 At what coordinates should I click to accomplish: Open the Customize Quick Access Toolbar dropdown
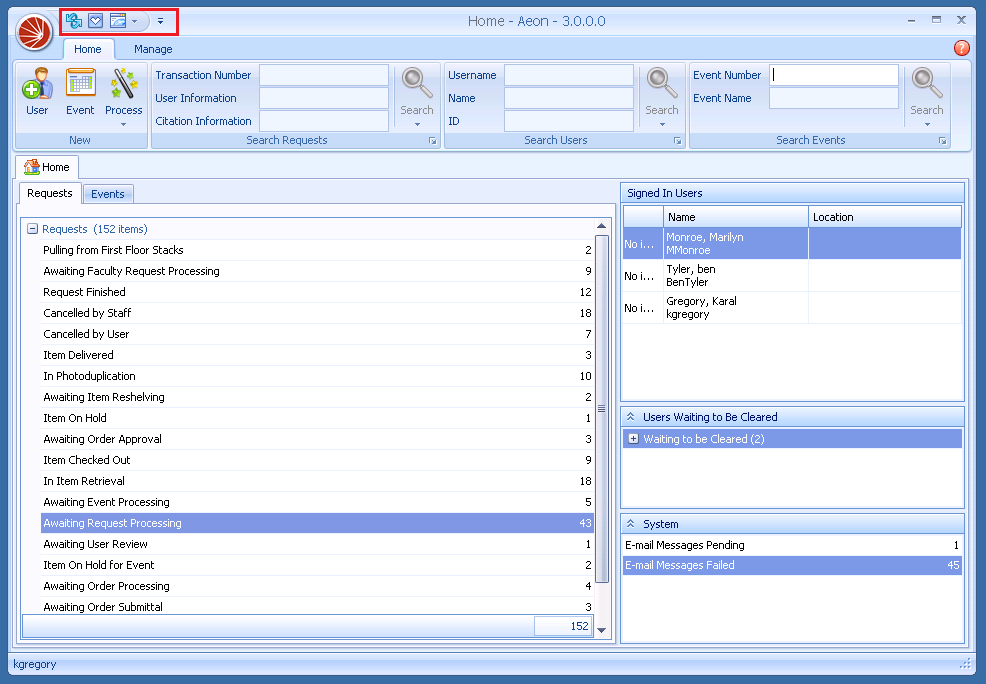160,21
